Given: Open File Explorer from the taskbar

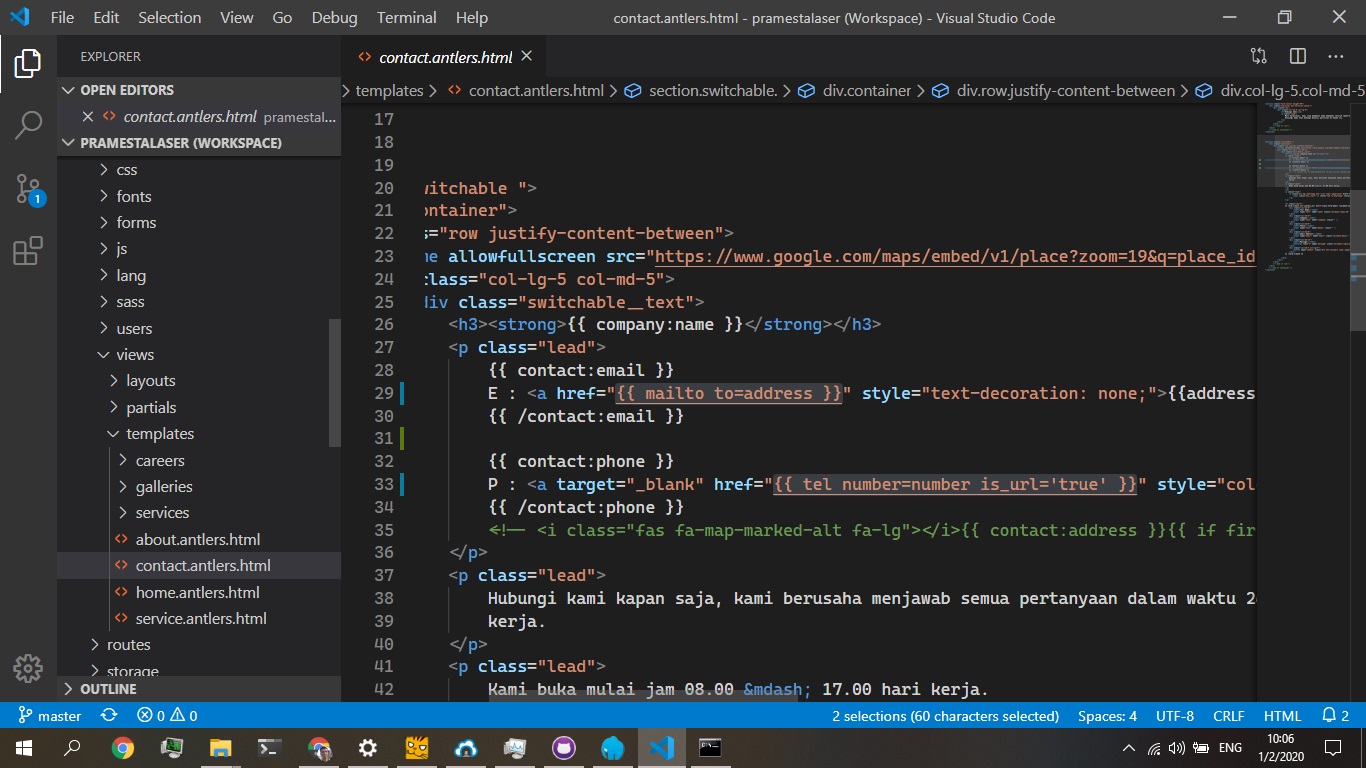Looking at the screenshot, I should [x=220, y=748].
